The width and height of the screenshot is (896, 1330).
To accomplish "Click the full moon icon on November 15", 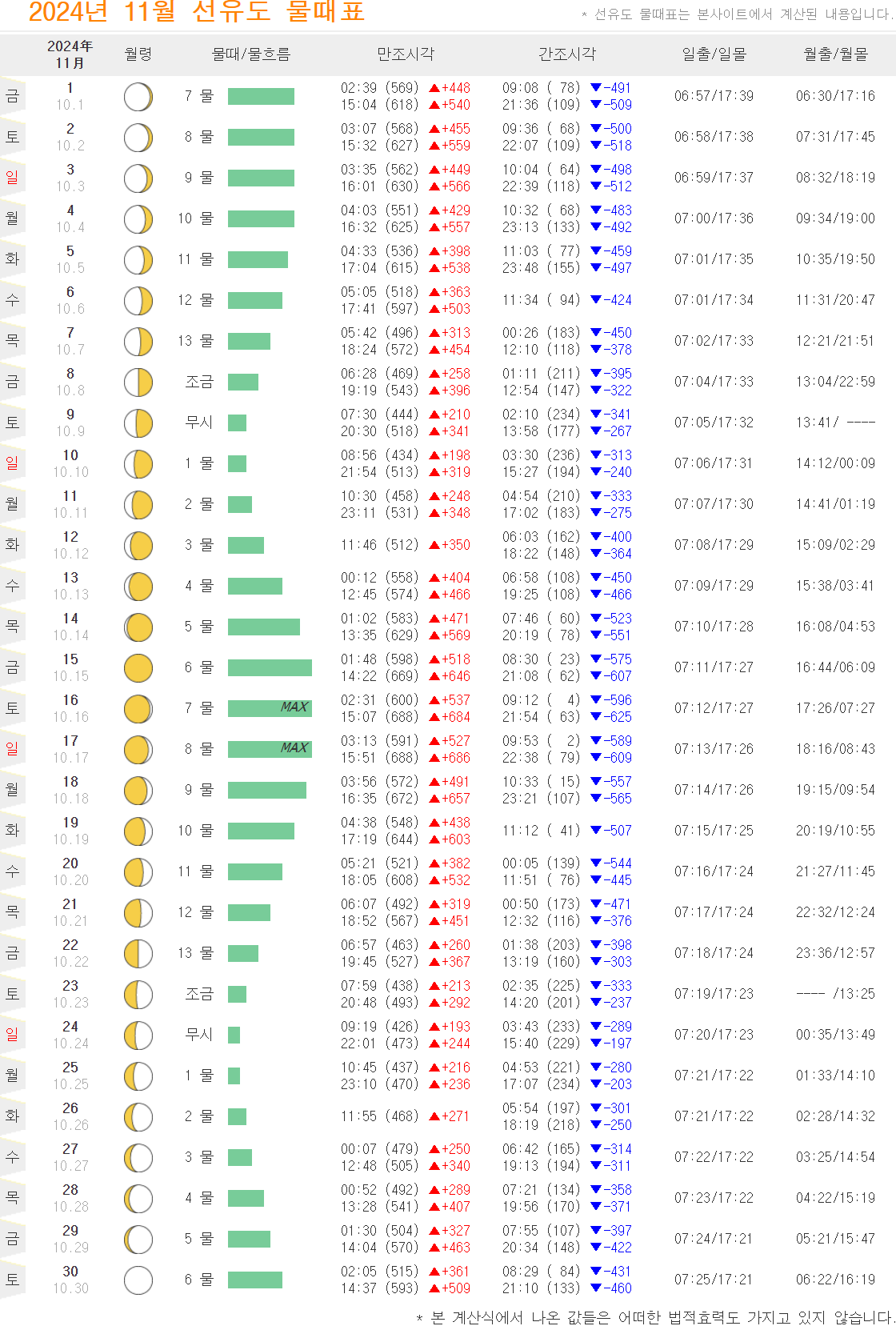I will coord(138,668).
